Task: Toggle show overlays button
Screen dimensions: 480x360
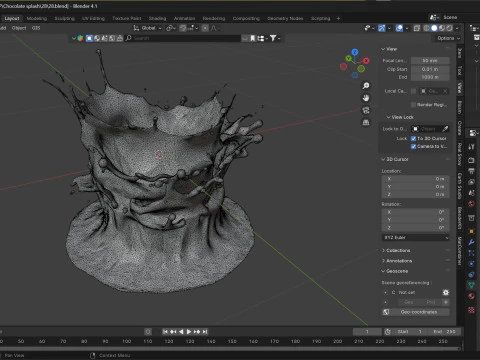Action: [399, 28]
